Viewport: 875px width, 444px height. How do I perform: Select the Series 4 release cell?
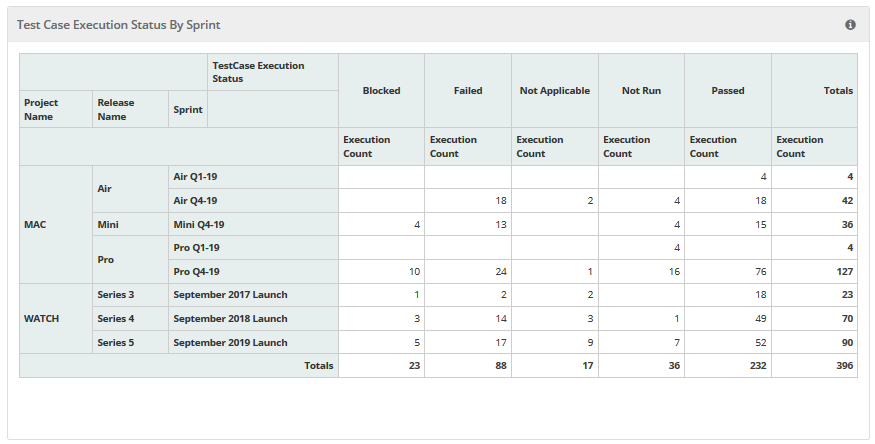tap(131, 318)
